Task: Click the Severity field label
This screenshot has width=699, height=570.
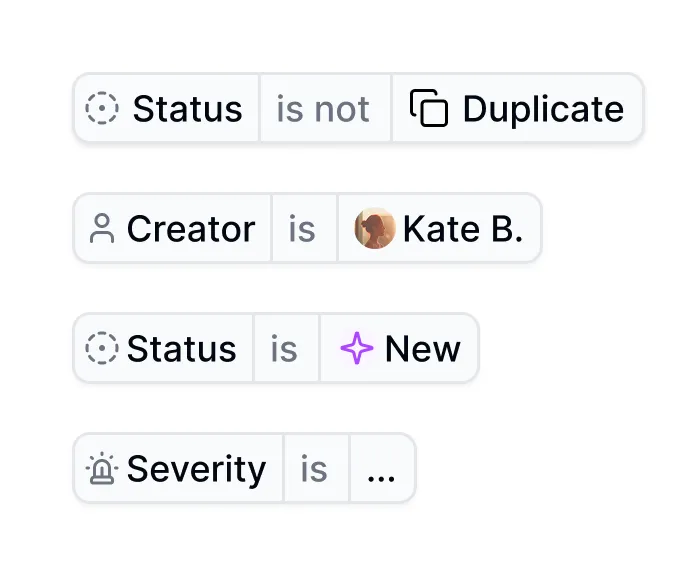Action: [197, 469]
